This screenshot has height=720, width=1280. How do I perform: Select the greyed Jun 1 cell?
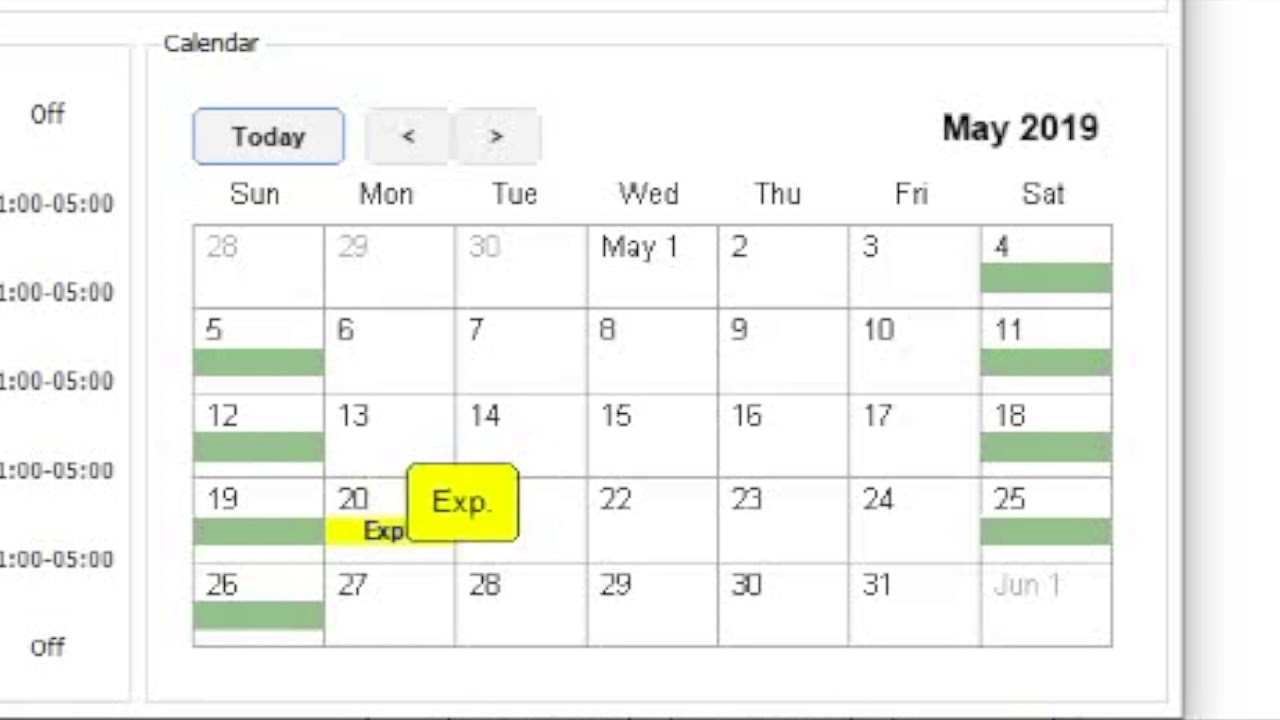1046,605
